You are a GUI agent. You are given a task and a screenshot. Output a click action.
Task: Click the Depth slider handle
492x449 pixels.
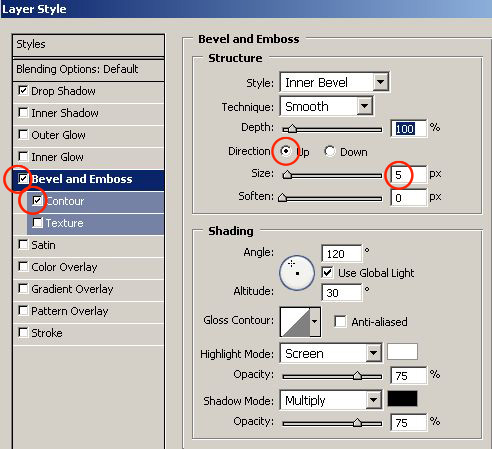tap(292, 129)
